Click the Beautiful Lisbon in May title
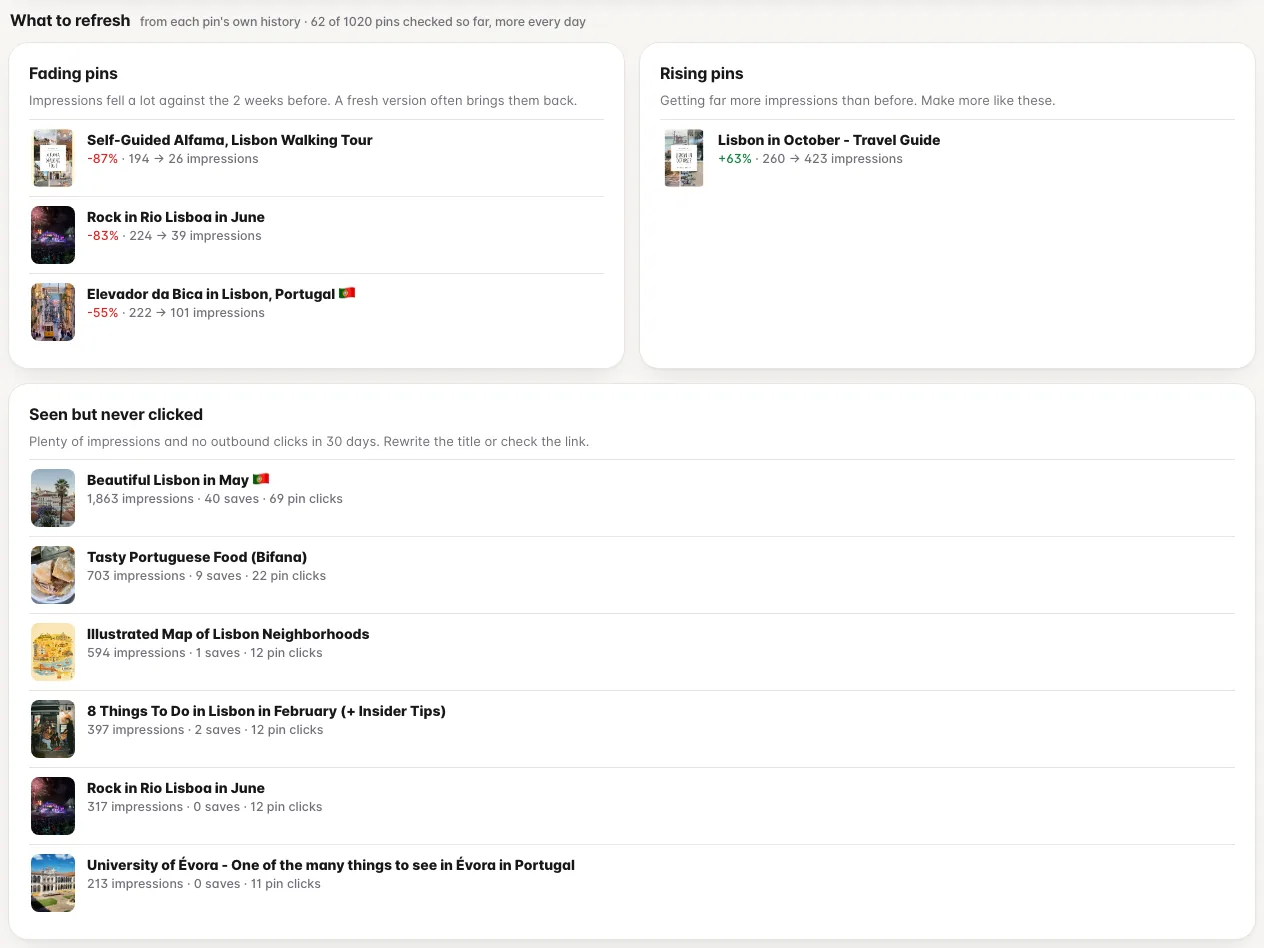Viewport: 1264px width, 948px height. (178, 480)
